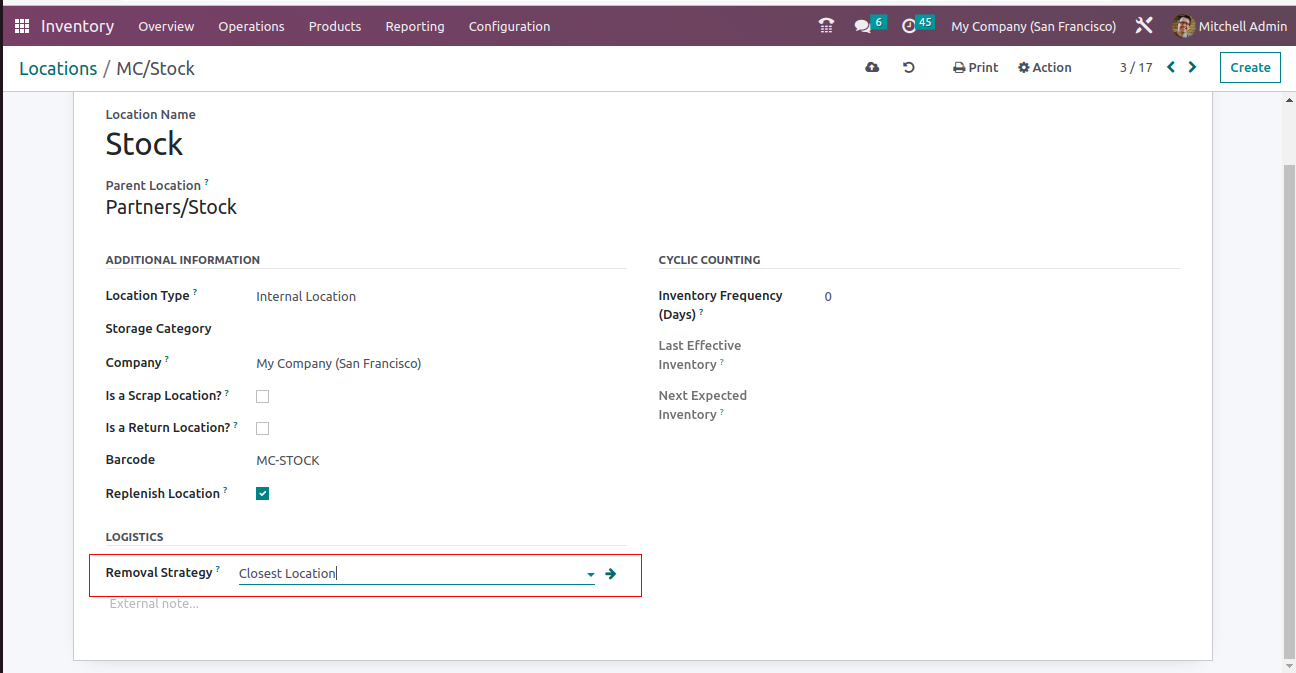Image resolution: width=1296 pixels, height=673 pixels.
Task: Open the Action dropdown menu
Action: tap(1045, 67)
